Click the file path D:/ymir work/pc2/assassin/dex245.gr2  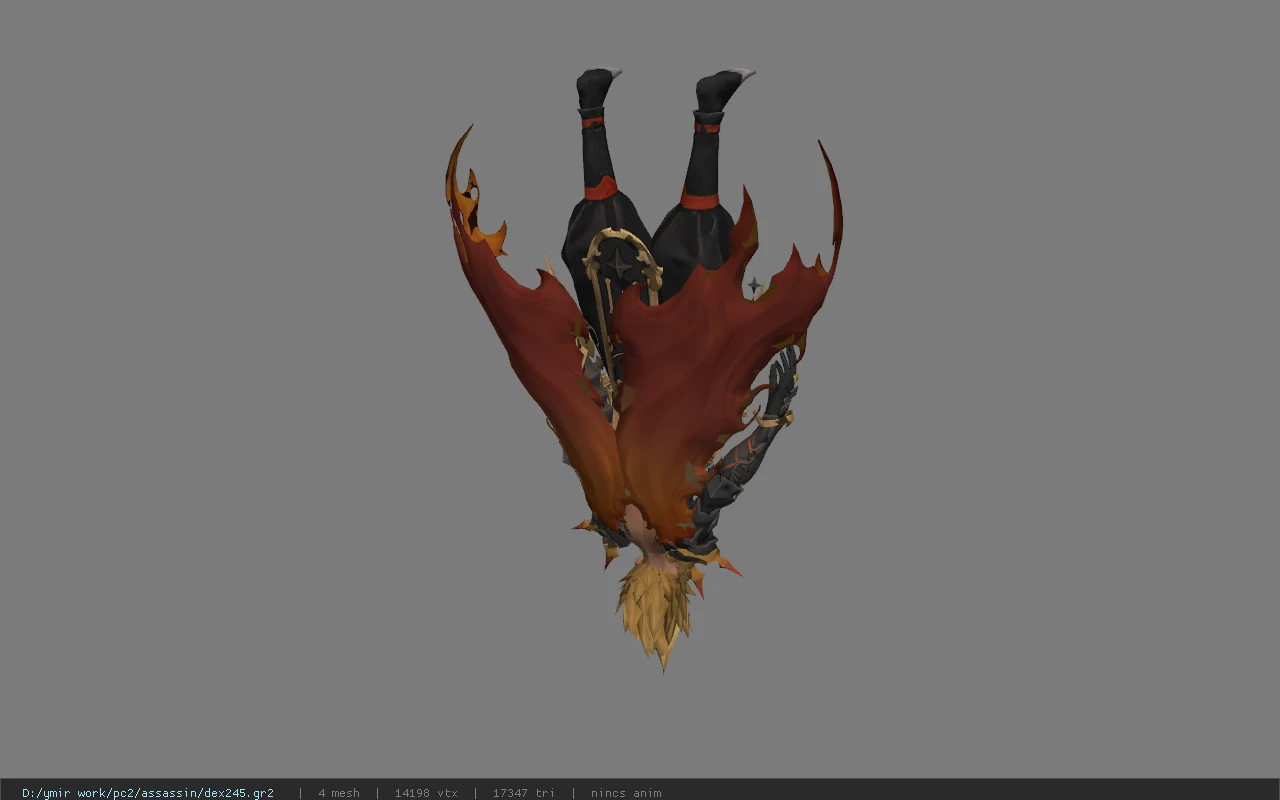[x=148, y=793]
